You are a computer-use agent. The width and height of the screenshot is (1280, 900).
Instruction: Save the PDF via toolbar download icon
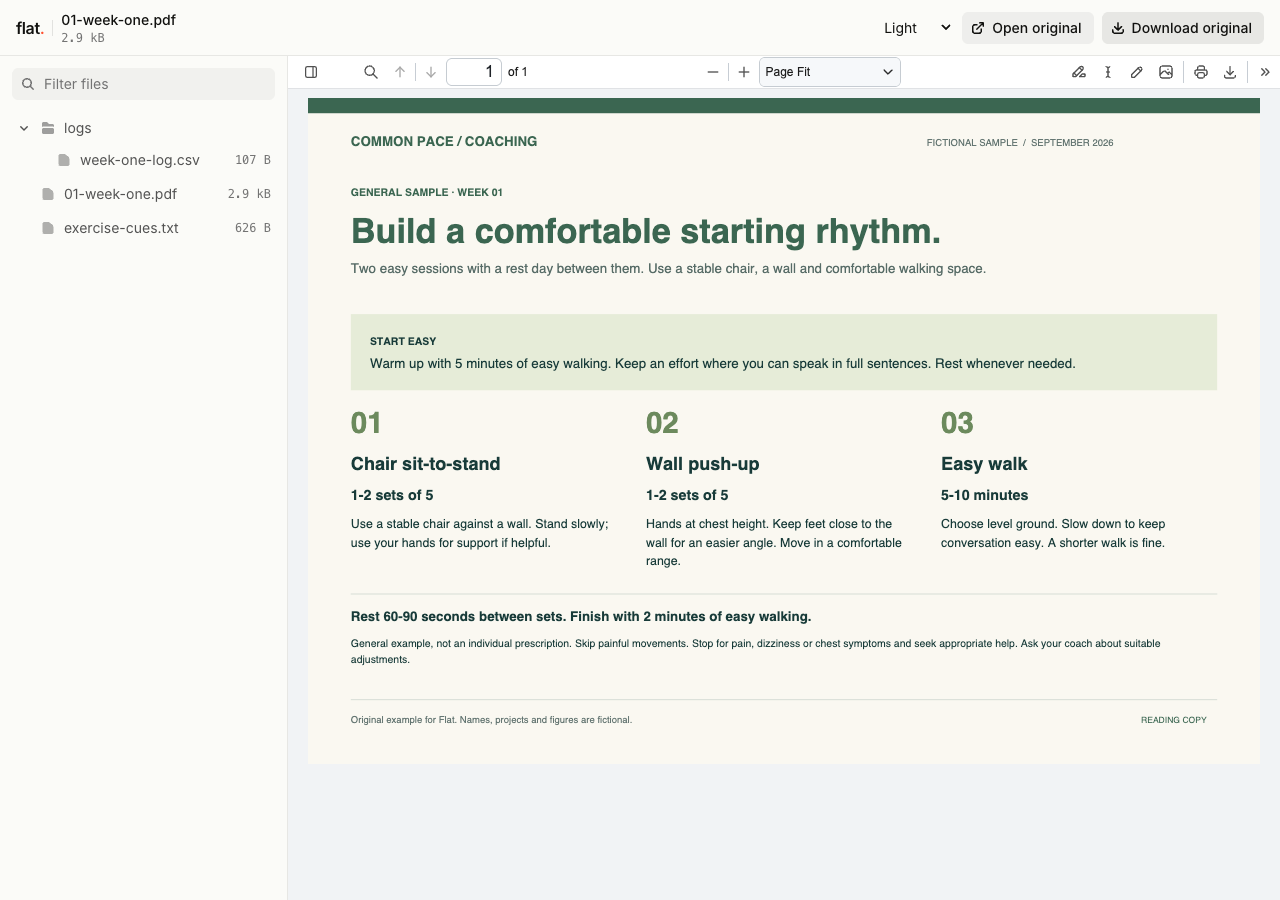[x=1230, y=72]
